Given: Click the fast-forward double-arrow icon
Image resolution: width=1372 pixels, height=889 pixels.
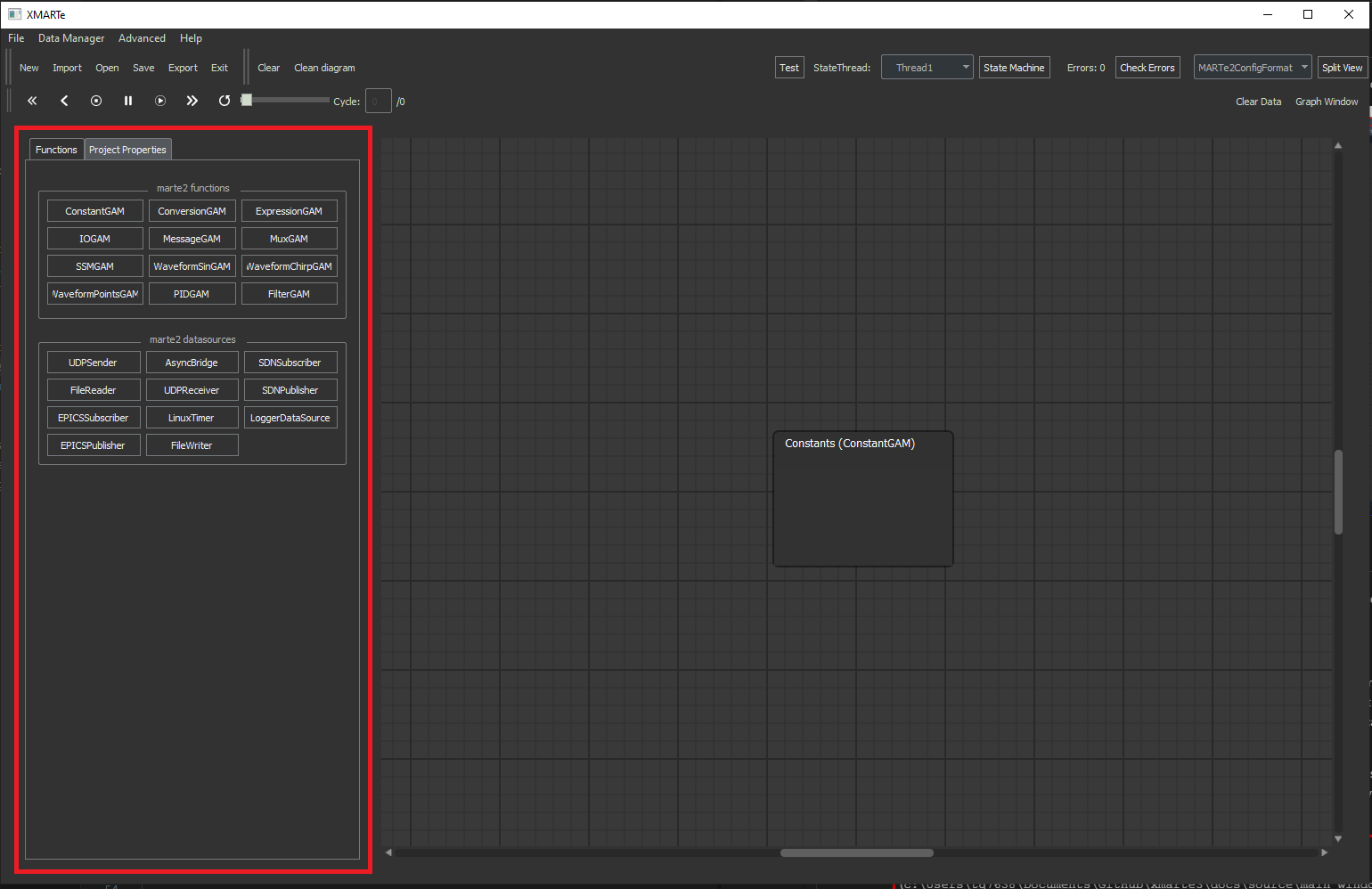Looking at the screenshot, I should click(x=192, y=101).
